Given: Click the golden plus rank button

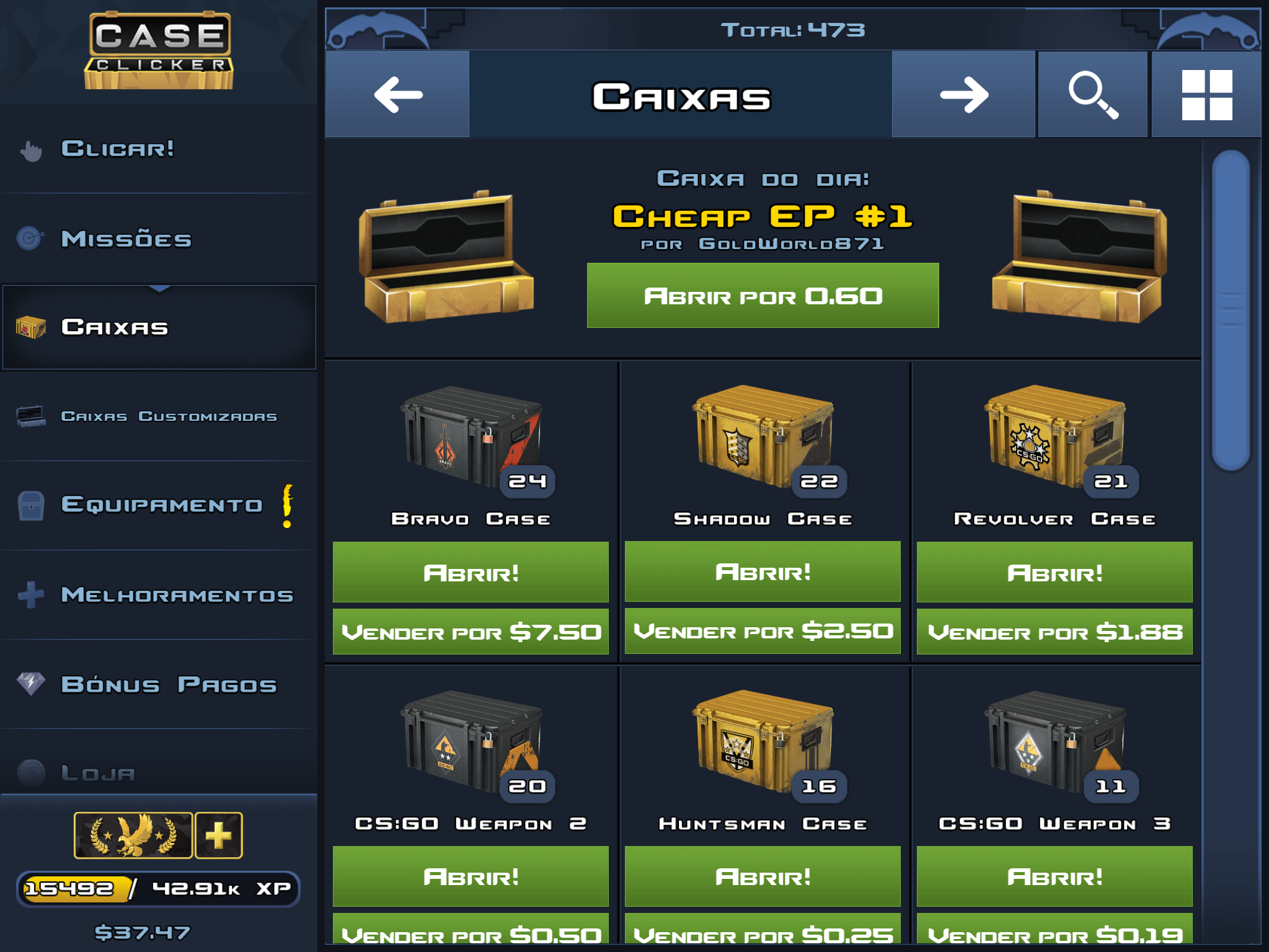Looking at the screenshot, I should coord(219,835).
